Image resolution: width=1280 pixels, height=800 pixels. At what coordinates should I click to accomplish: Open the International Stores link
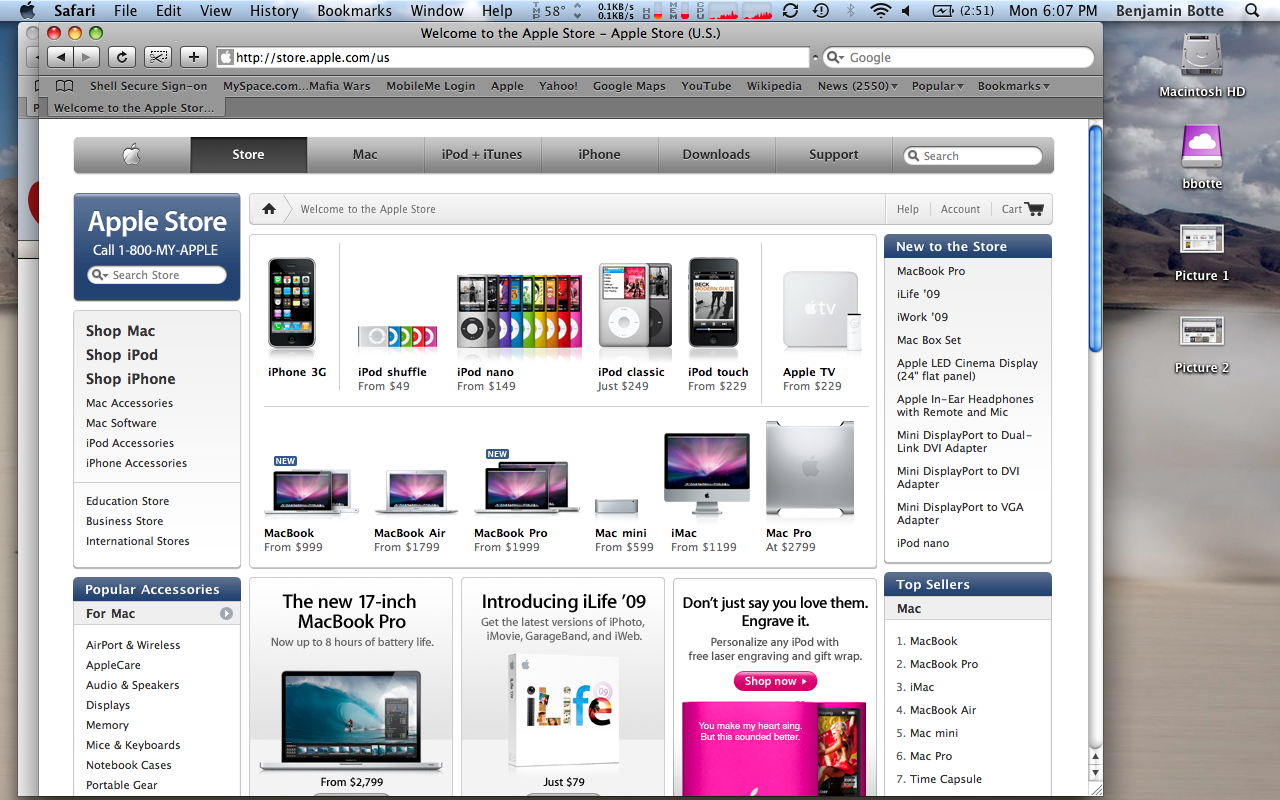(x=137, y=541)
